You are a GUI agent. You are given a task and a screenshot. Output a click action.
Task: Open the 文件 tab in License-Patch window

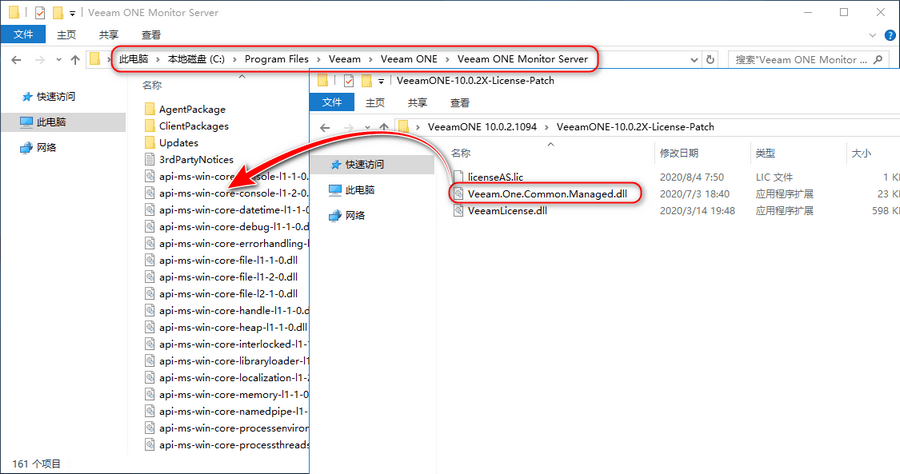(332, 103)
